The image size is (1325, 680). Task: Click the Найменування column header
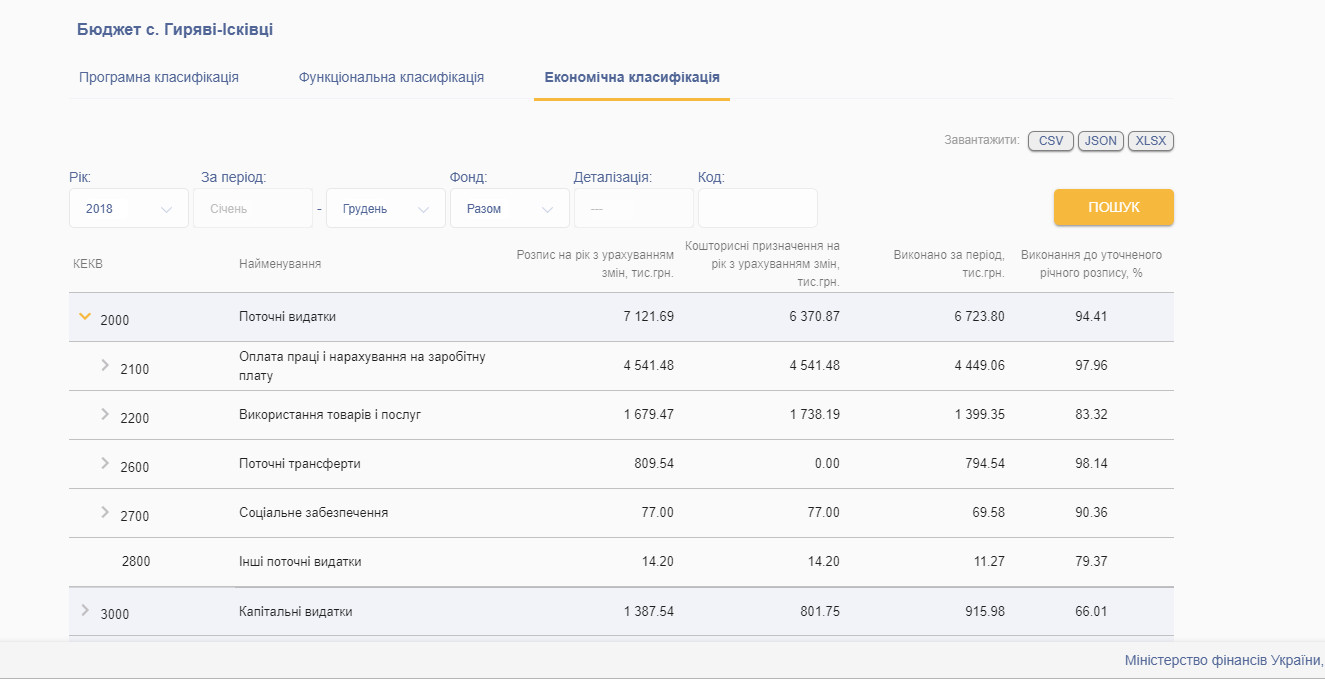pos(280,264)
